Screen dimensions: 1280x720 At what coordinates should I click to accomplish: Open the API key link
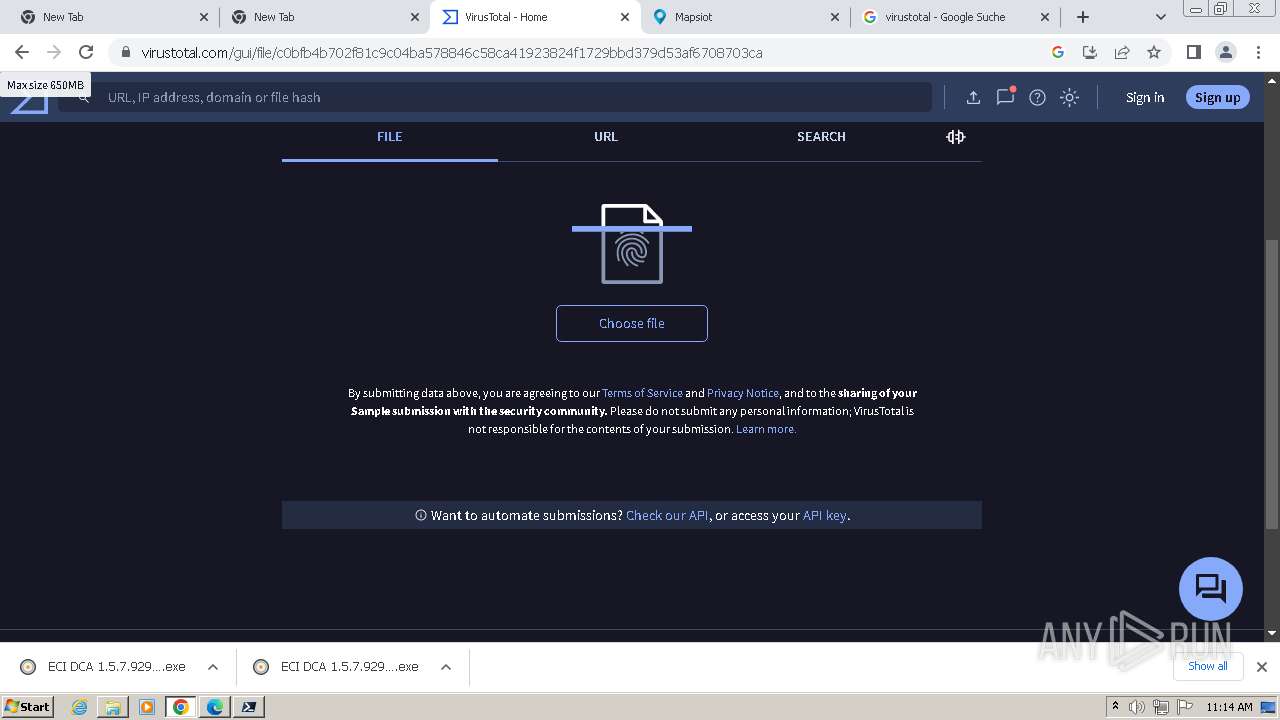click(x=825, y=515)
